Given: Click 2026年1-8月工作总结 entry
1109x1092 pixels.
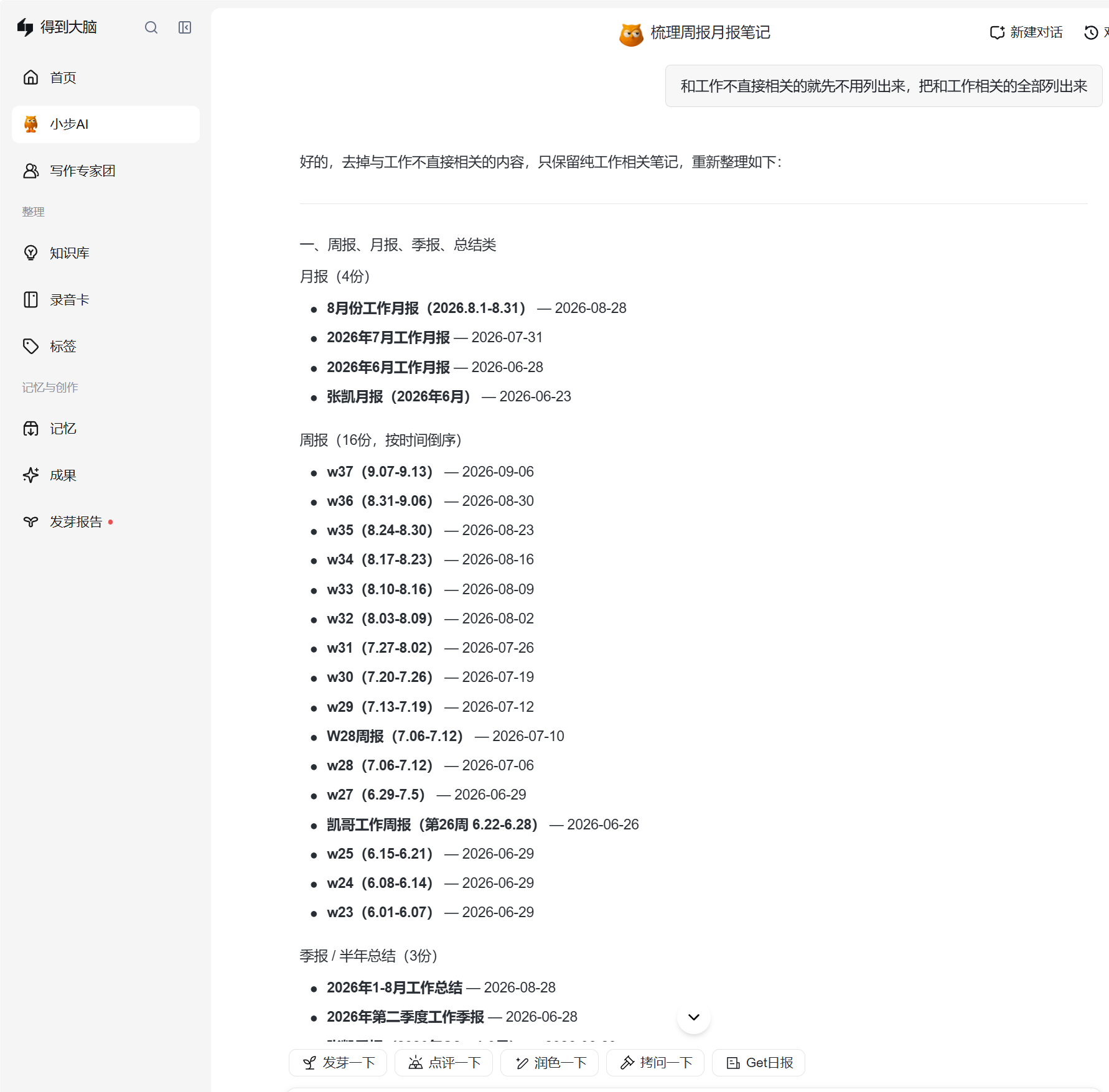Looking at the screenshot, I should tap(441, 987).
